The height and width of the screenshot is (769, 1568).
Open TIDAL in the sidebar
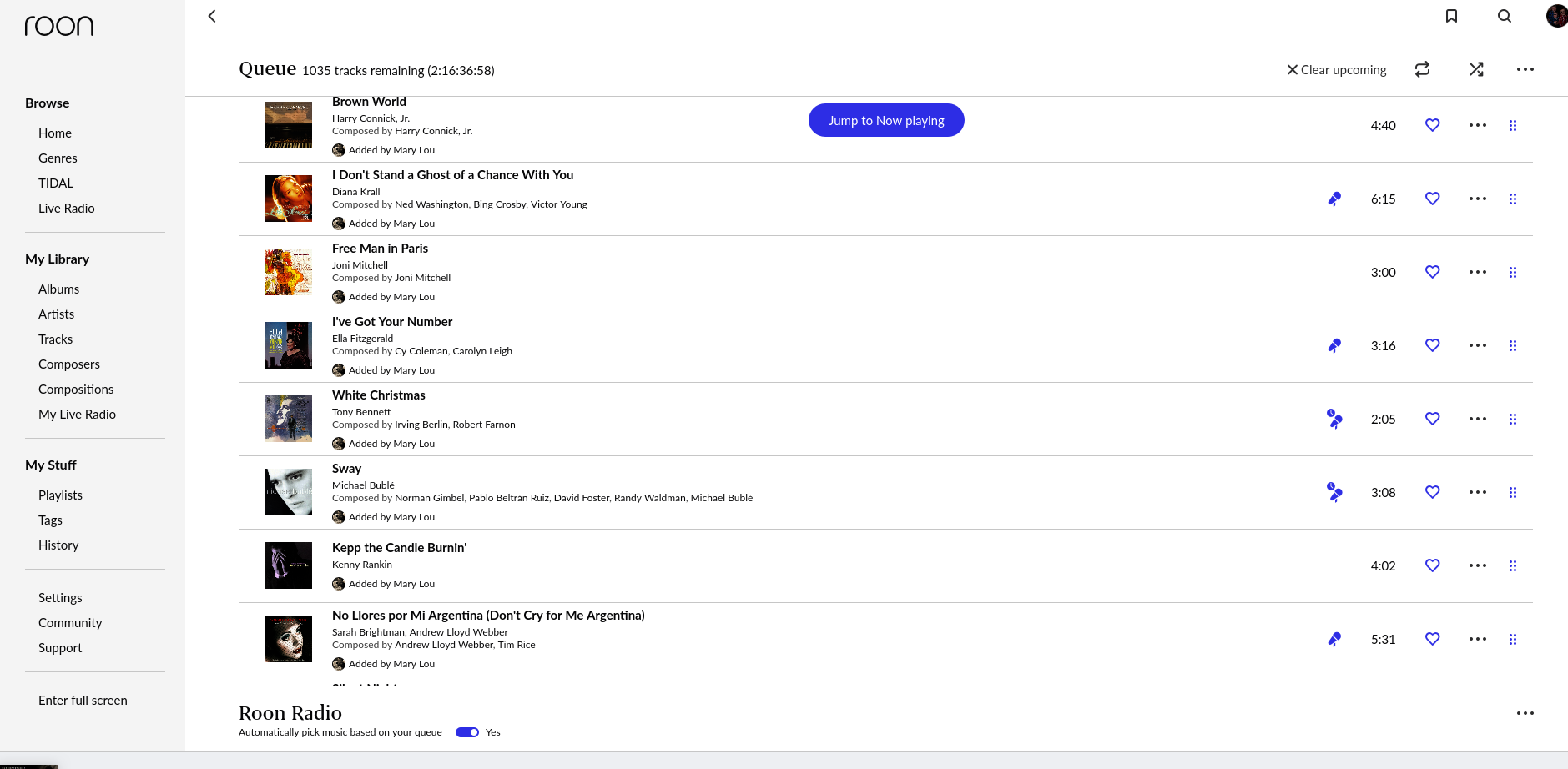click(56, 183)
